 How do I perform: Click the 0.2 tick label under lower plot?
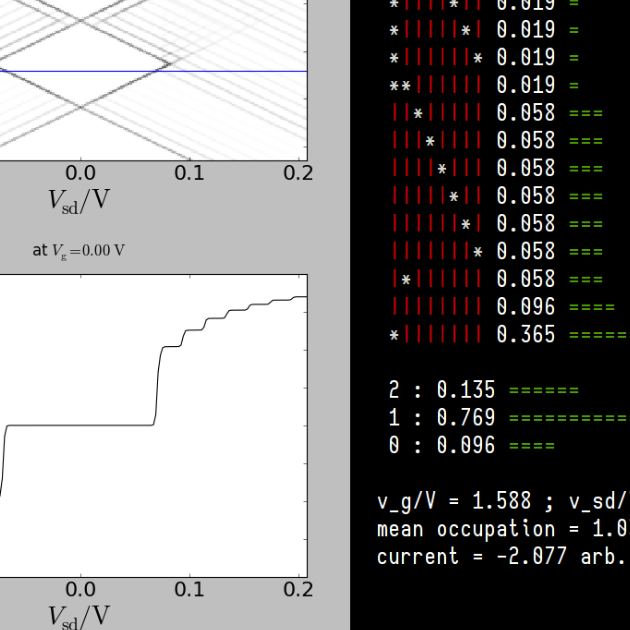point(297,589)
